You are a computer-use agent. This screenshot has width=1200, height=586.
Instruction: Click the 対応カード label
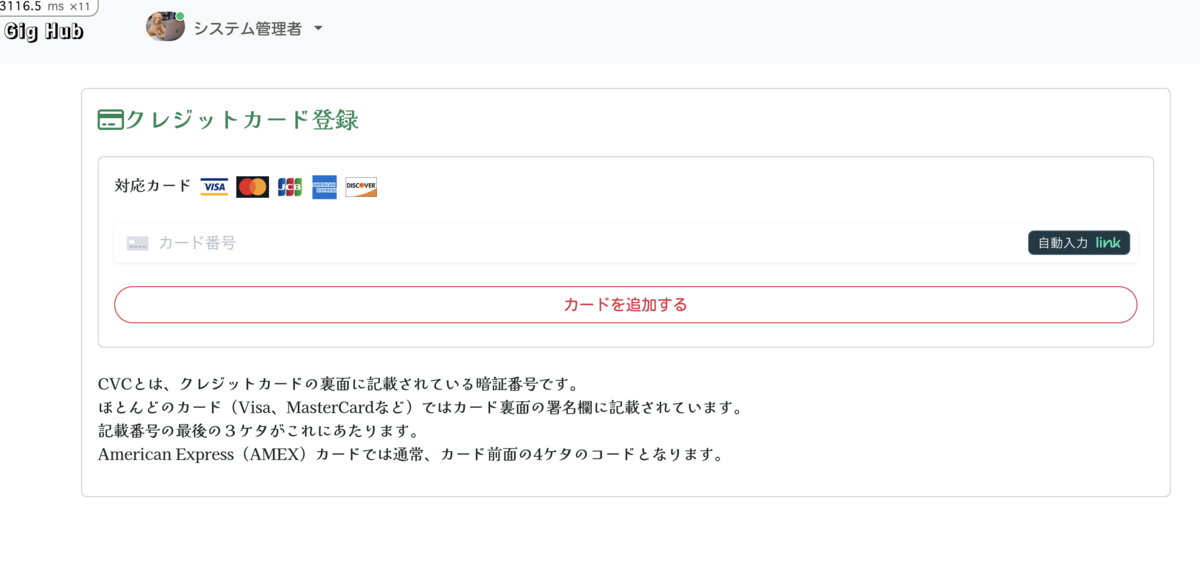point(152,186)
